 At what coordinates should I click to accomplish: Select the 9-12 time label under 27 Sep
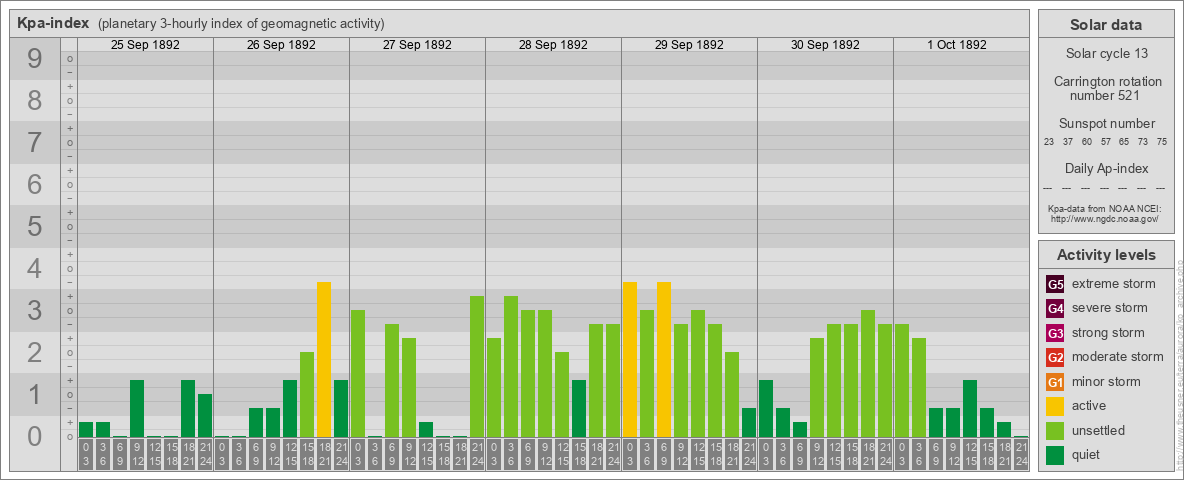409,454
